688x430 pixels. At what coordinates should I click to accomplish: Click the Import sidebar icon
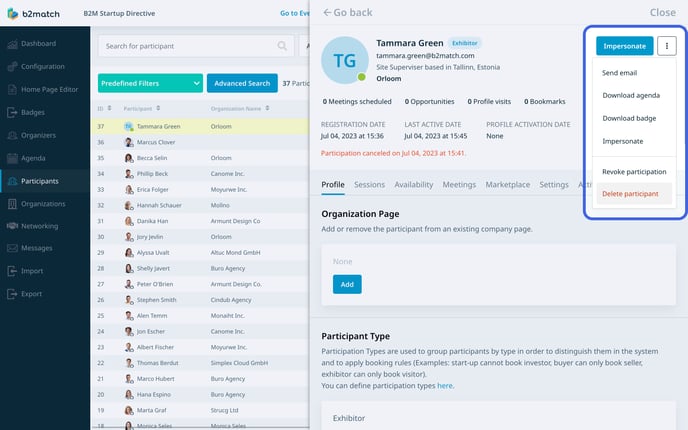coord(12,271)
